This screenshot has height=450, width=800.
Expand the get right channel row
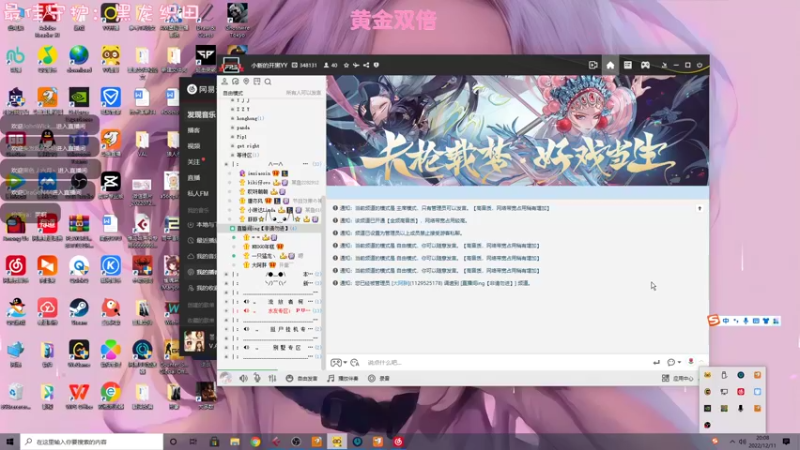click(x=233, y=146)
